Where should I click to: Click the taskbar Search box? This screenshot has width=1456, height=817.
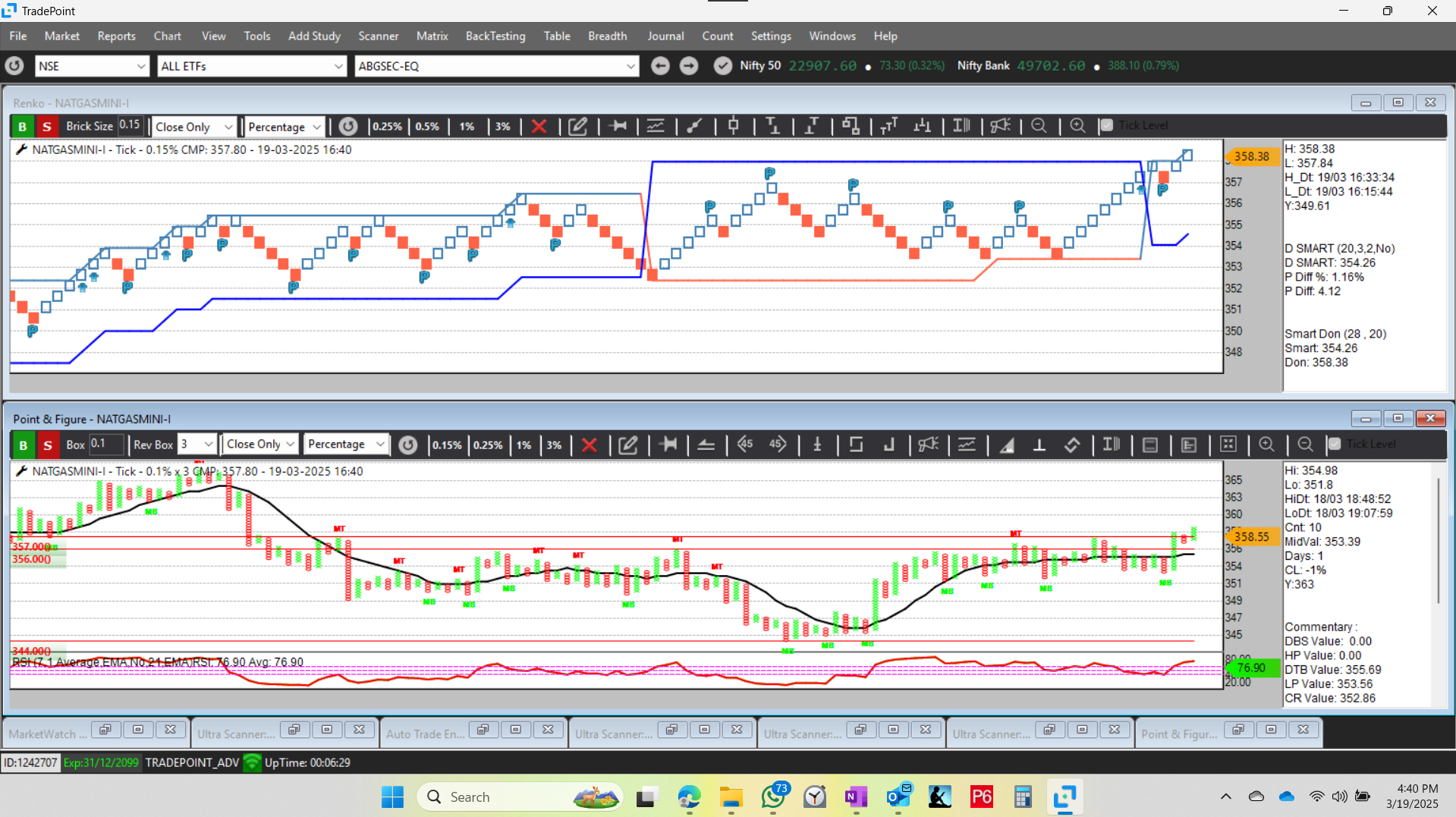point(520,797)
